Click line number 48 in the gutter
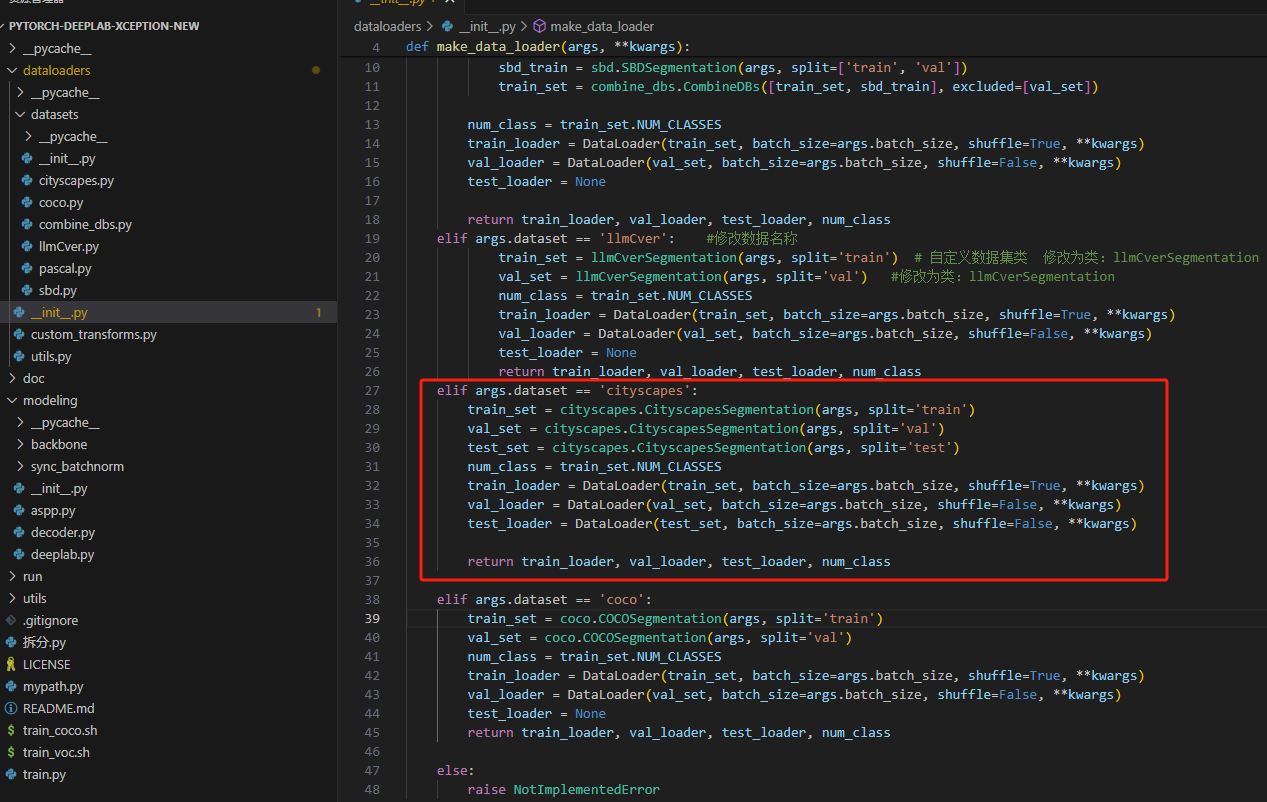 (373, 790)
